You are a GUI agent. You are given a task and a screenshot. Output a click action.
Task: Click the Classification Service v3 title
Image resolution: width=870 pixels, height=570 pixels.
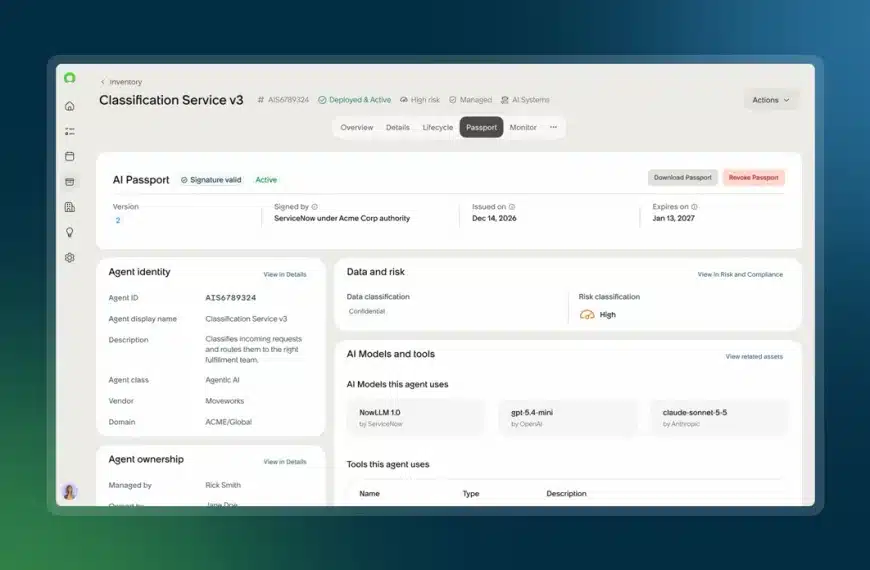point(171,100)
